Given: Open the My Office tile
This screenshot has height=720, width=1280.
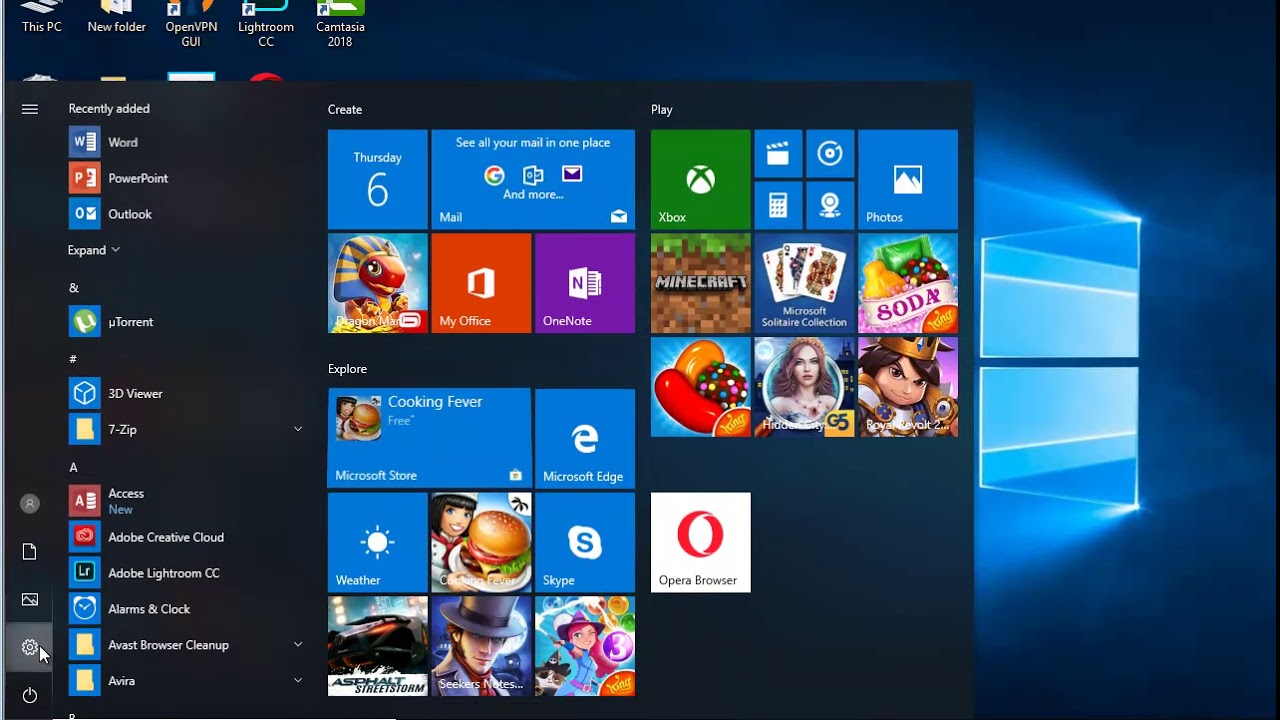Looking at the screenshot, I should (481, 283).
